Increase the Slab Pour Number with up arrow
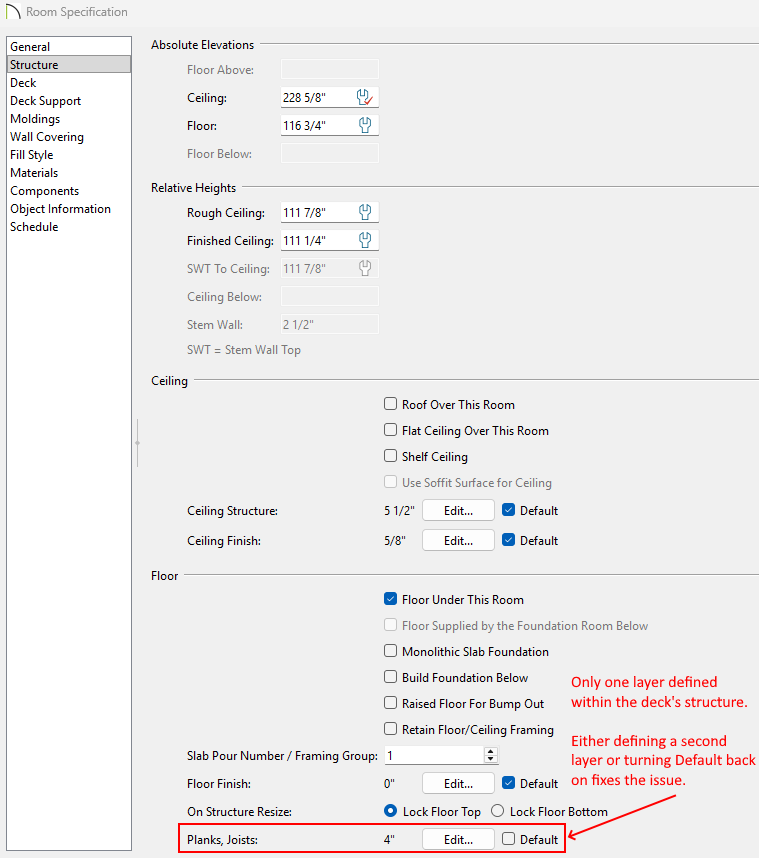This screenshot has width=759, height=858. coord(490,752)
